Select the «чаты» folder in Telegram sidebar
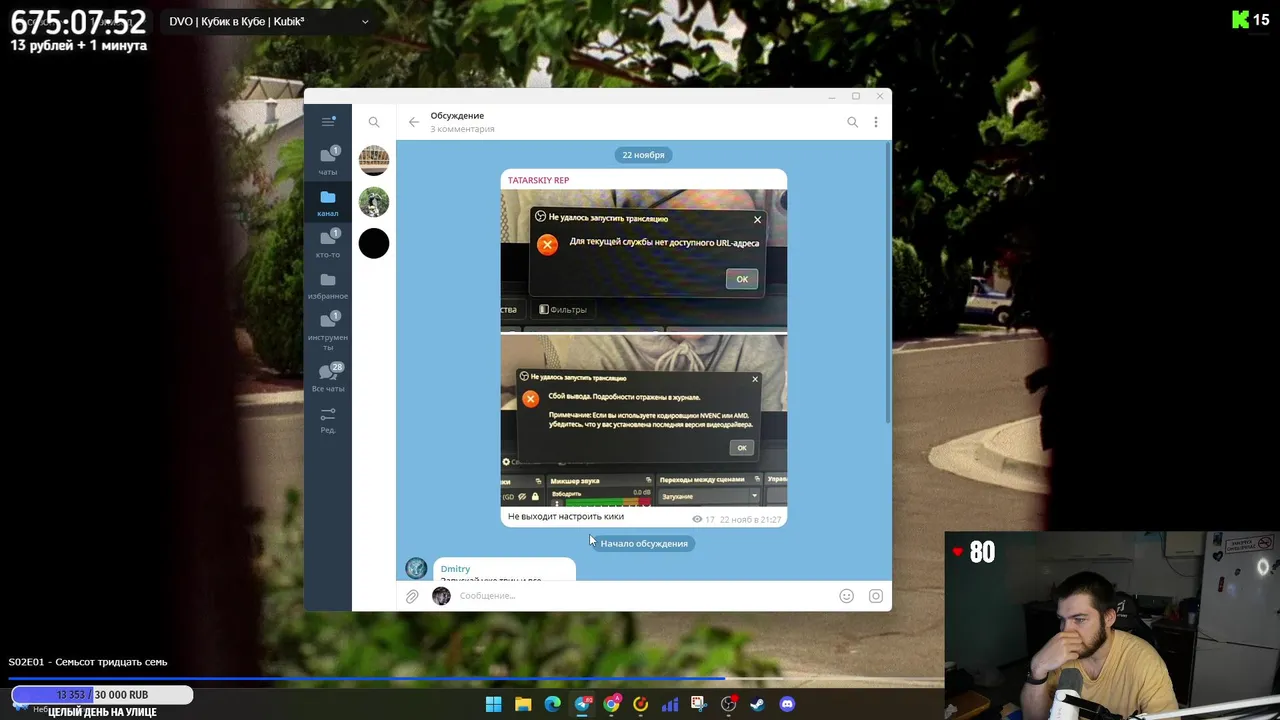 [328, 160]
